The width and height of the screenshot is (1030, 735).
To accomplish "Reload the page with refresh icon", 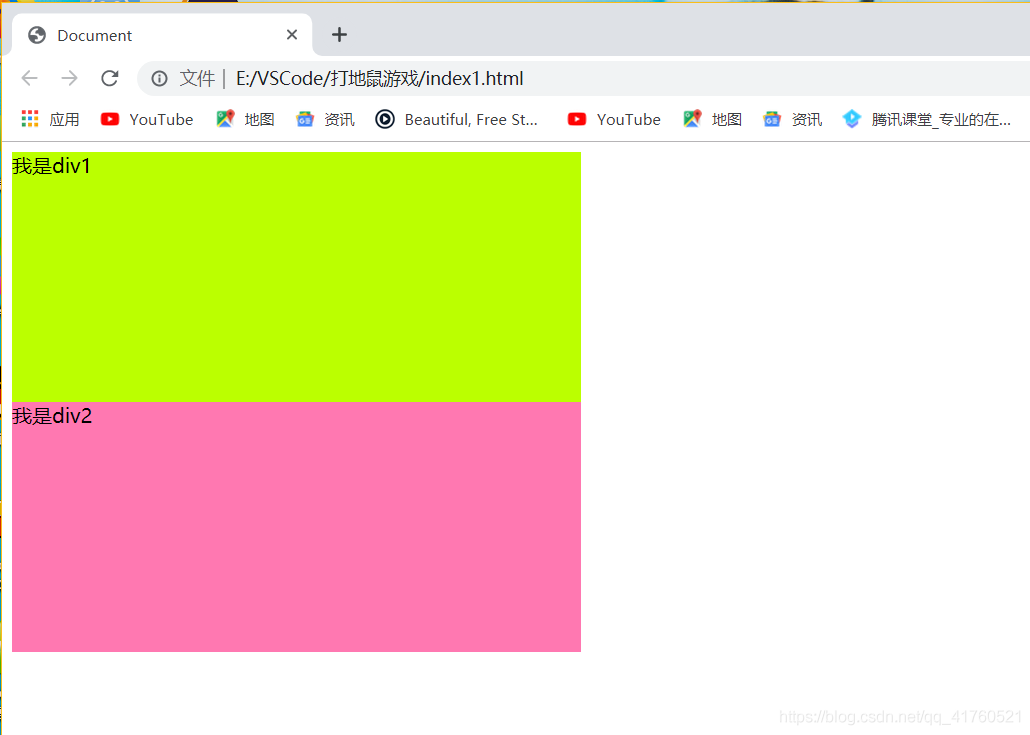I will click(x=110, y=78).
